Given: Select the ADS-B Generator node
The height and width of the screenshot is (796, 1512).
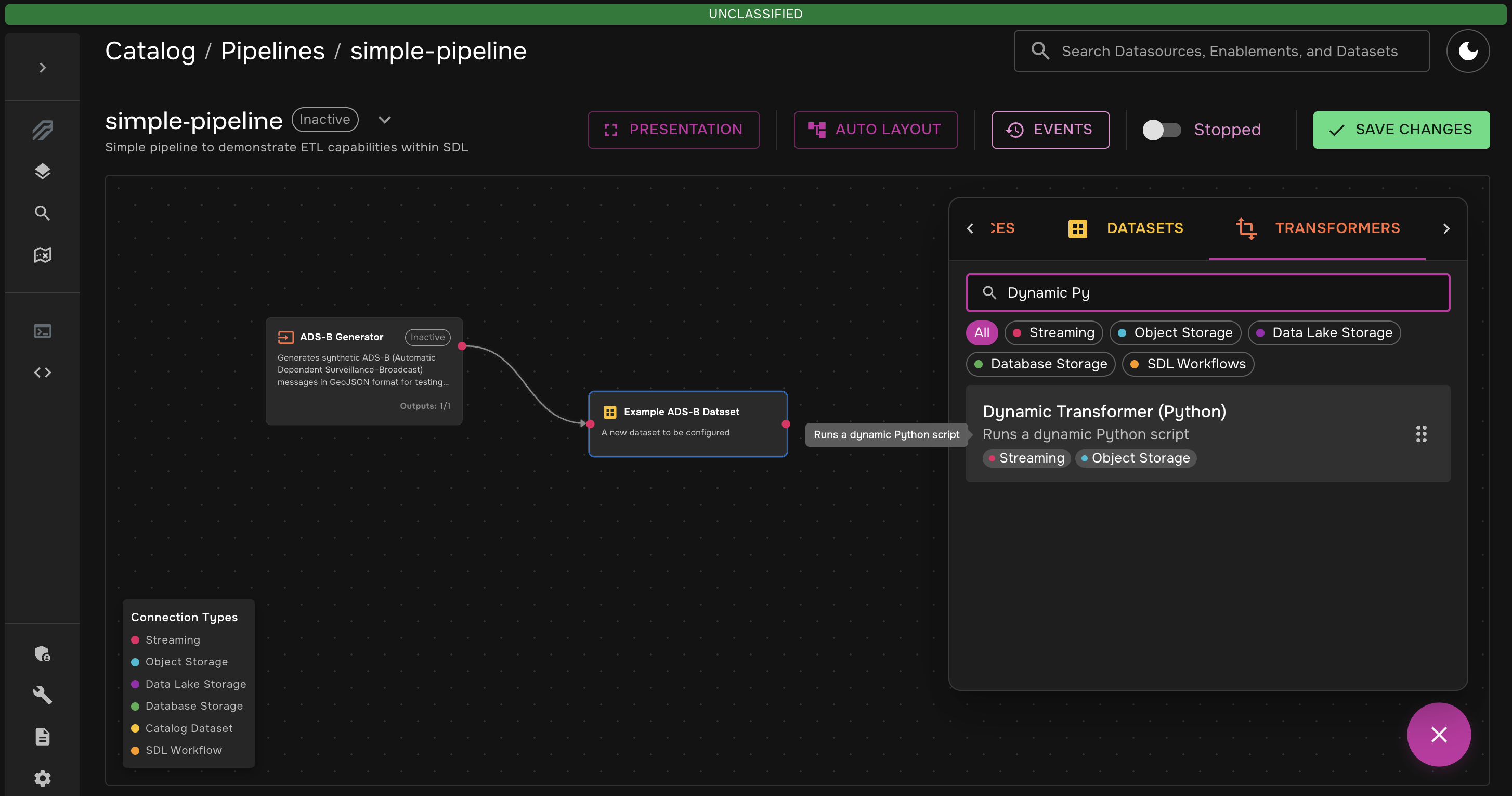Looking at the screenshot, I should [364, 371].
